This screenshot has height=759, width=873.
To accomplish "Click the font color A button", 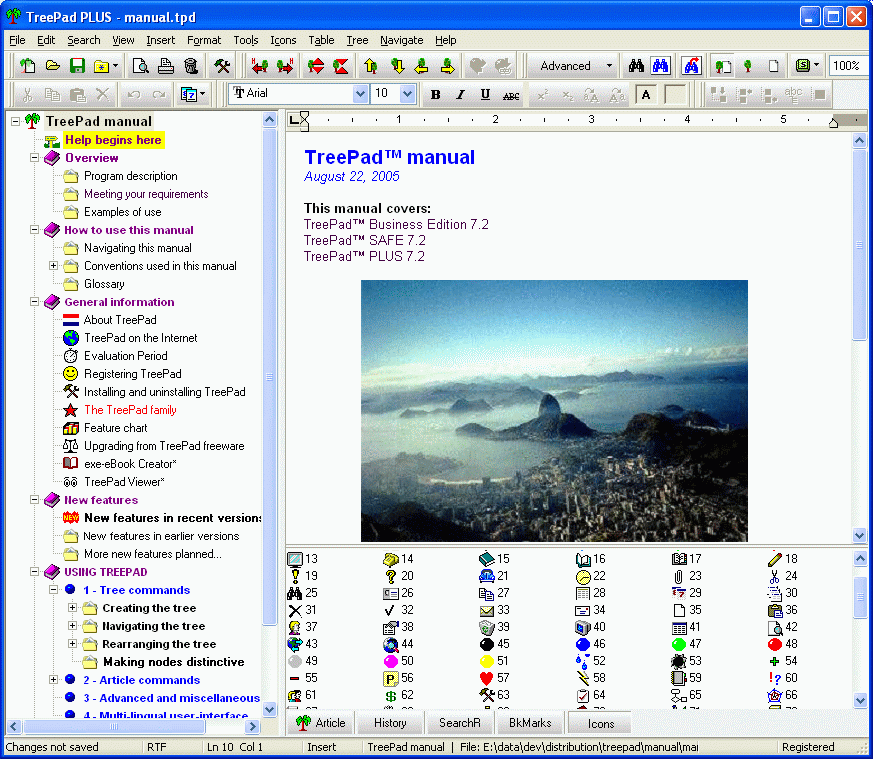I will pyautogui.click(x=646, y=95).
